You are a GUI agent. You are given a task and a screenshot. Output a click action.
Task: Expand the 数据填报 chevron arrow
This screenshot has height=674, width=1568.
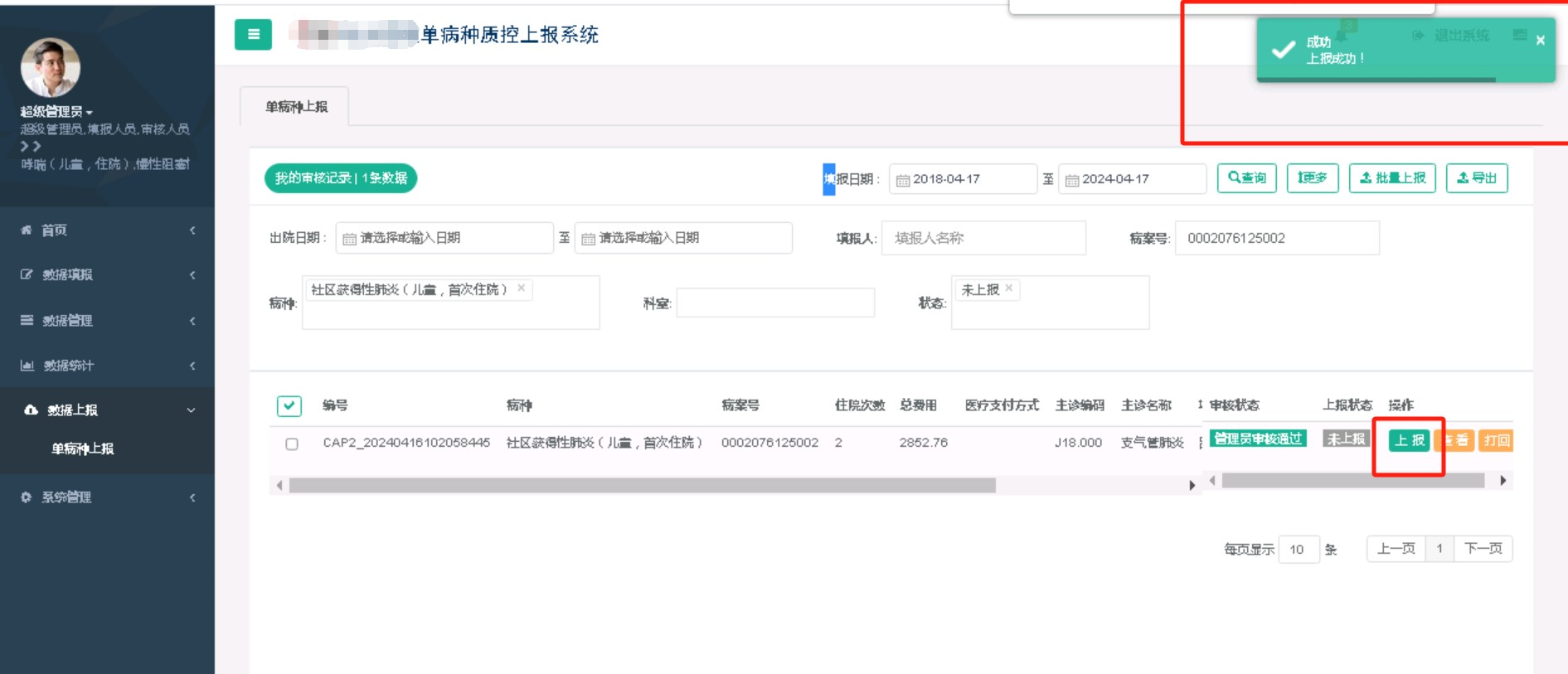[192, 274]
